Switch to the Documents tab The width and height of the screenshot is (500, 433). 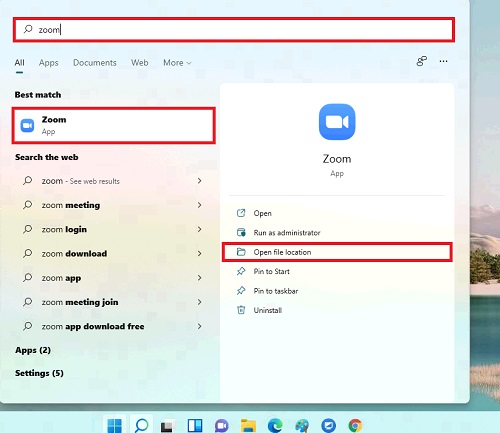pos(95,63)
